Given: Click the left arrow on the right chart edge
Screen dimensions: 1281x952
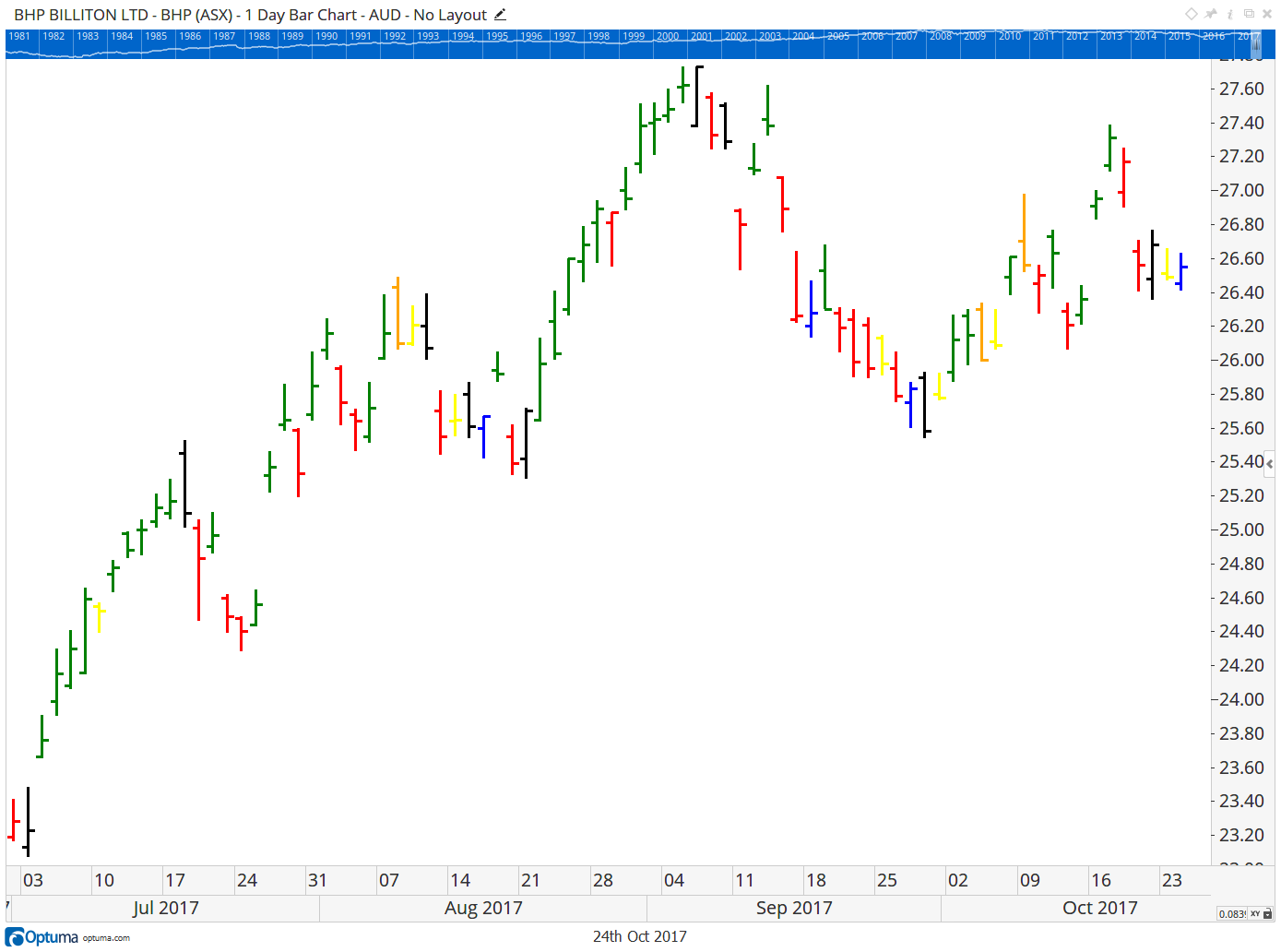Looking at the screenshot, I should (1269, 464).
